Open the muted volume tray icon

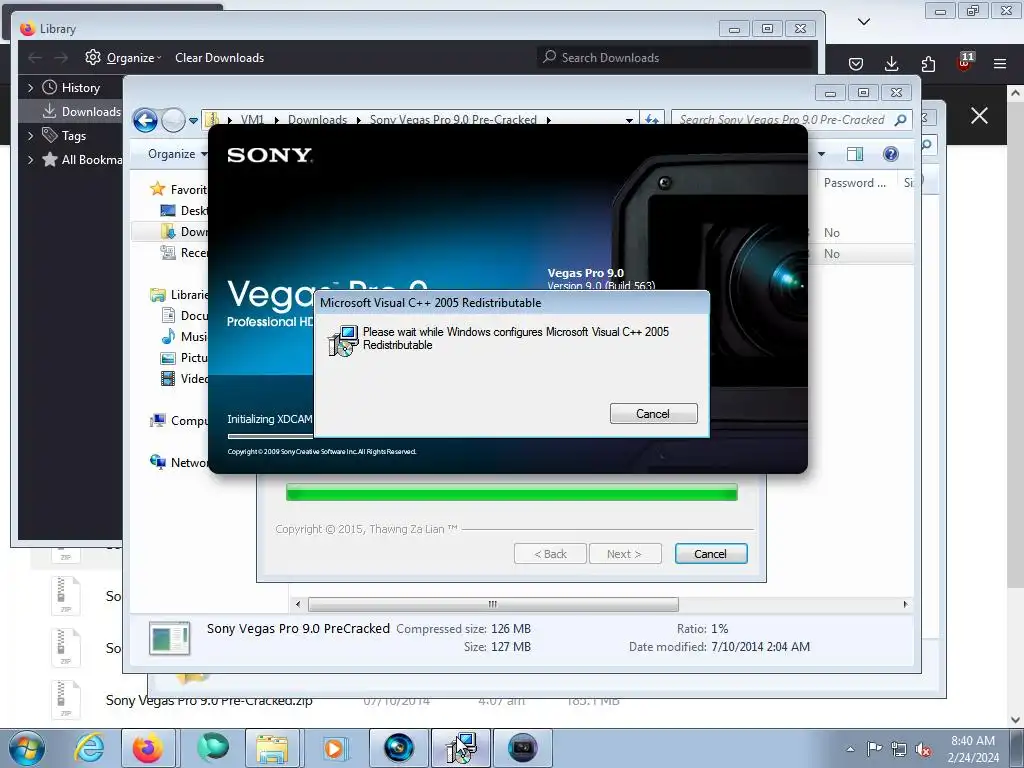coord(923,749)
